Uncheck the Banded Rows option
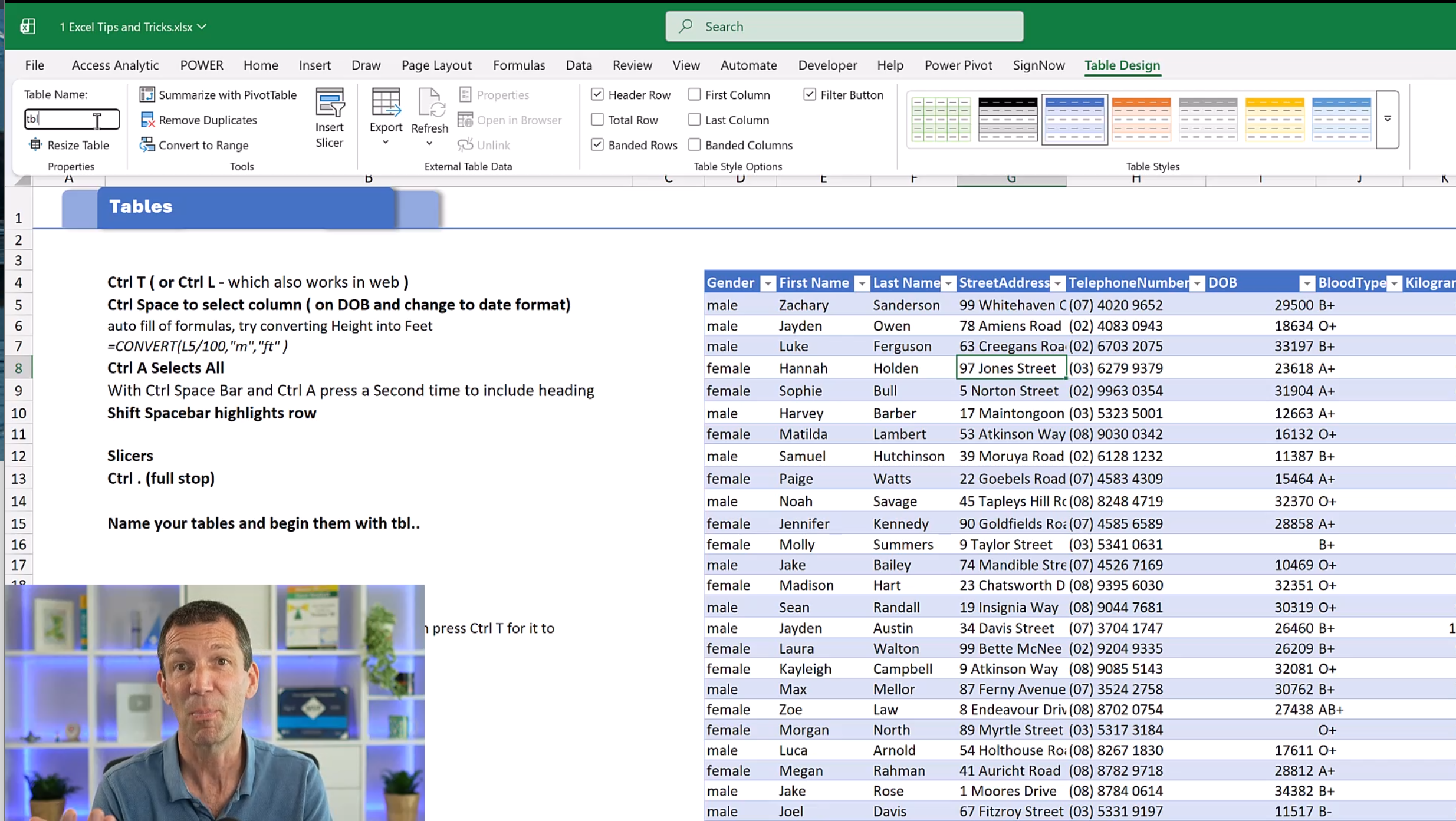The image size is (1456, 821). tap(597, 144)
